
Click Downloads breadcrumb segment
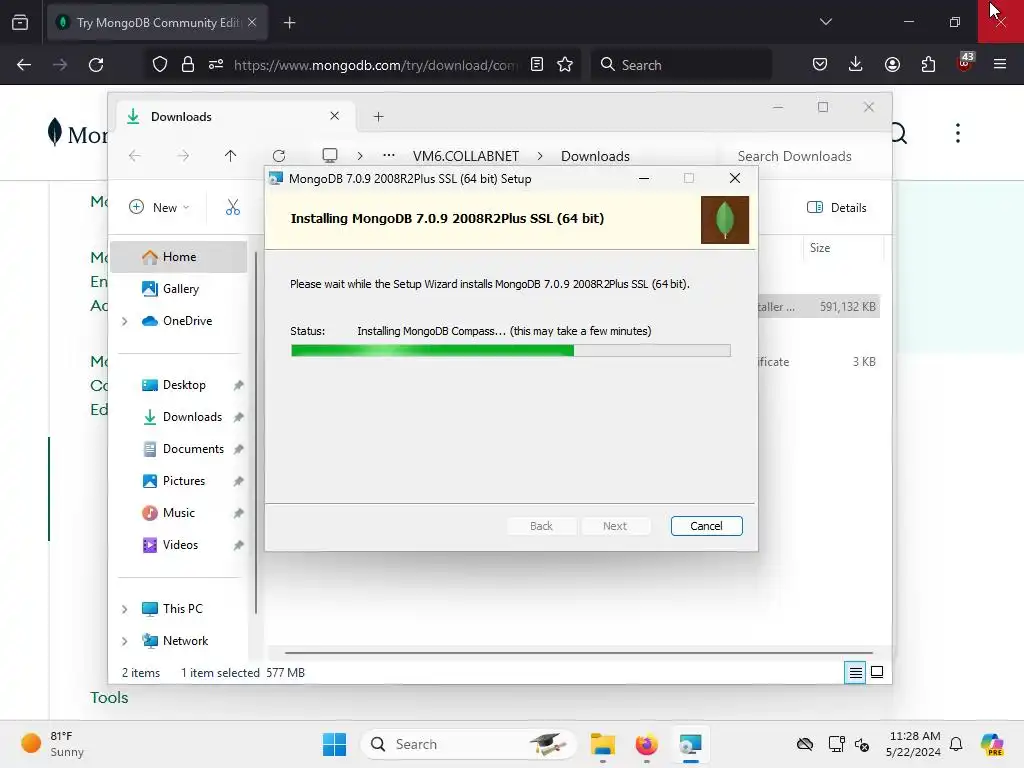595,156
